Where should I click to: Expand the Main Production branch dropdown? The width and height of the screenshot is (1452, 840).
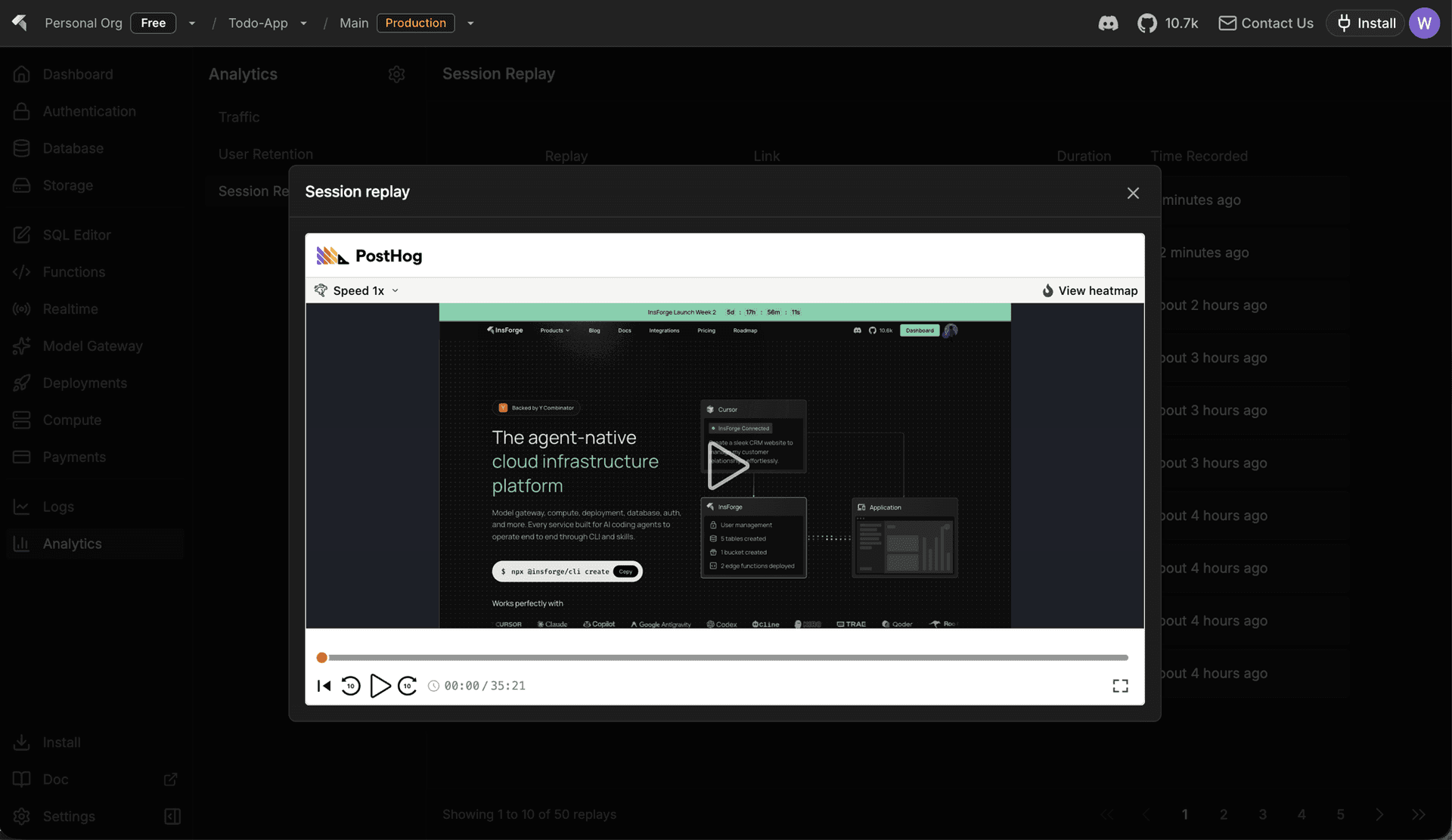pyautogui.click(x=470, y=23)
